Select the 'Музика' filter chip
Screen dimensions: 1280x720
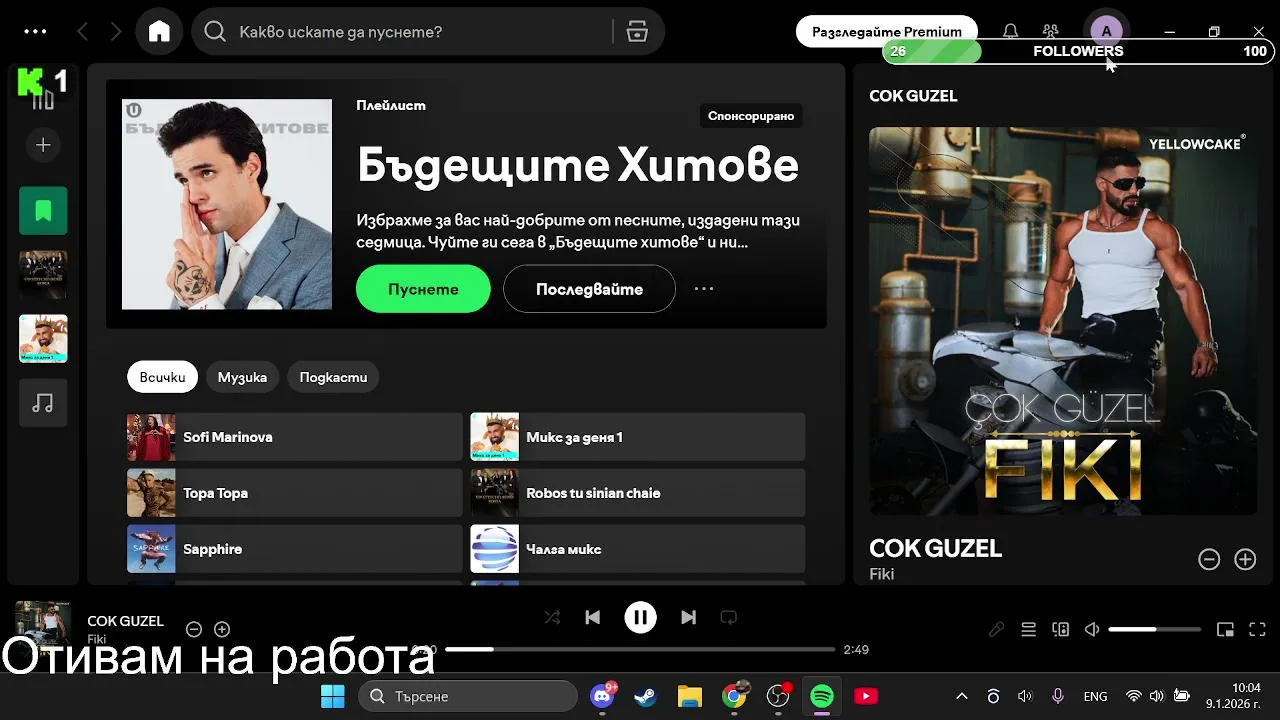pos(242,377)
